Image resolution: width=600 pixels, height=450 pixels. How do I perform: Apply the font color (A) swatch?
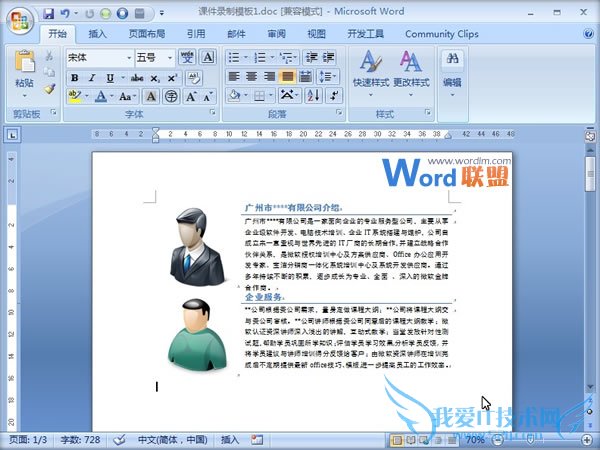(101, 96)
